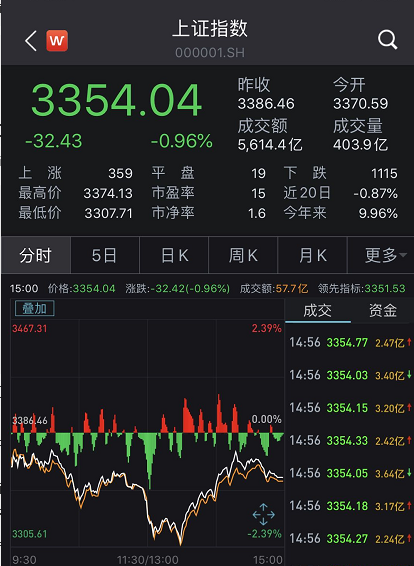Select the 分时 tab

36,255
